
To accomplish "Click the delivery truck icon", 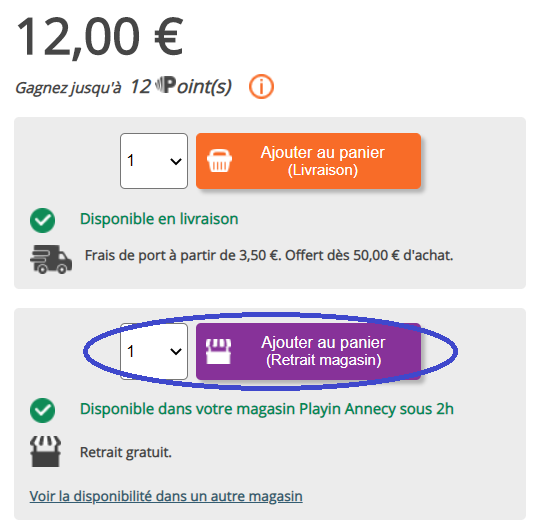I will 51,259.
